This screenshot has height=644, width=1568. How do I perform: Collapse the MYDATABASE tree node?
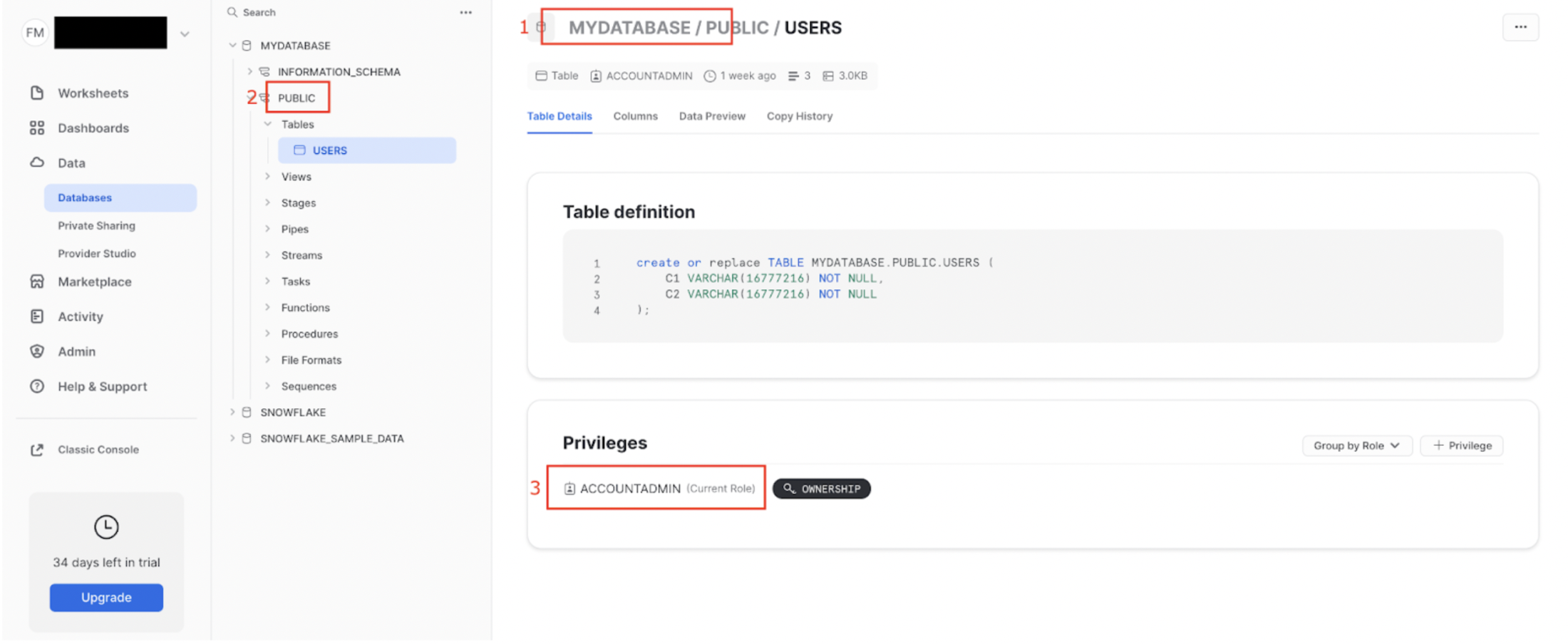(x=232, y=46)
